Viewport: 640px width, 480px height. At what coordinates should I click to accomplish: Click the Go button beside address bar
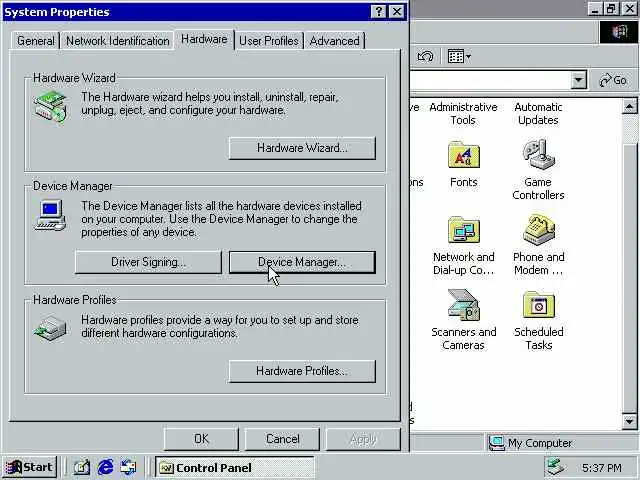coord(613,80)
